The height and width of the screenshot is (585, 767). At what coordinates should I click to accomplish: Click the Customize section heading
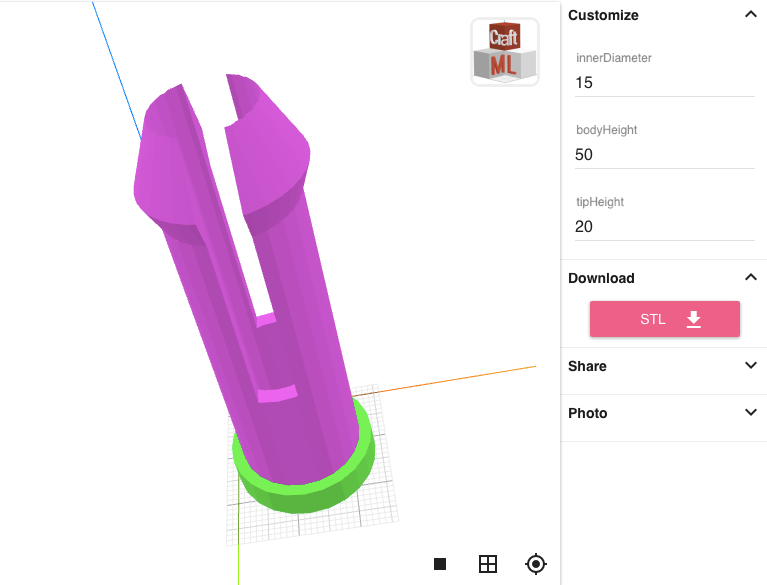click(x=603, y=15)
